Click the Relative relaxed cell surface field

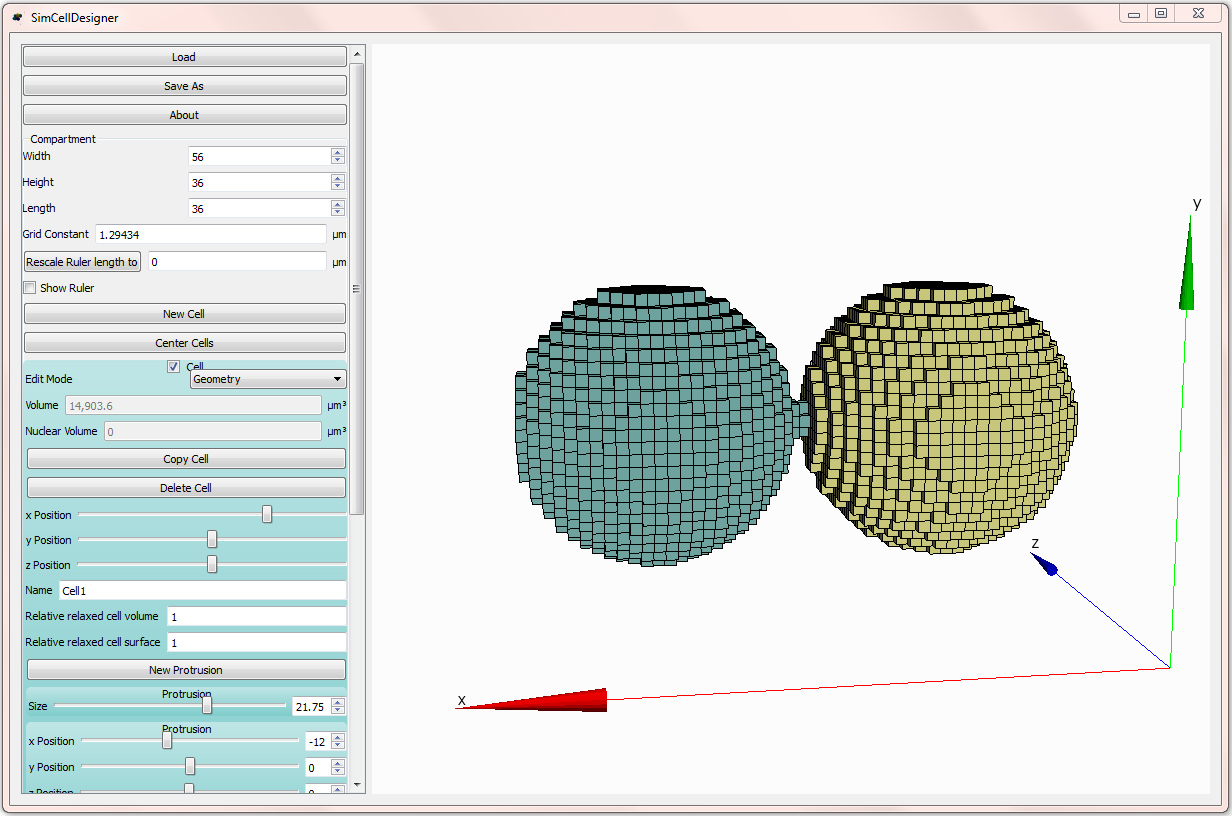pos(257,643)
